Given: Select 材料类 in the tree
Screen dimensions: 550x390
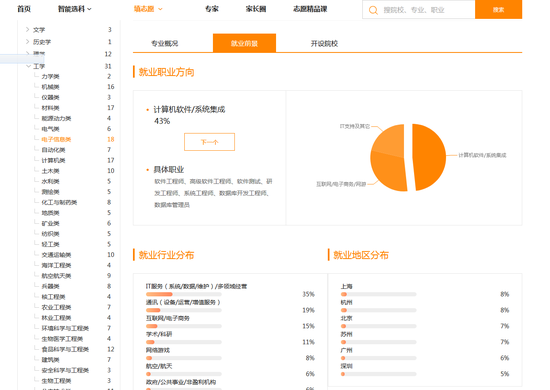Looking at the screenshot, I should pyautogui.click(x=51, y=108).
